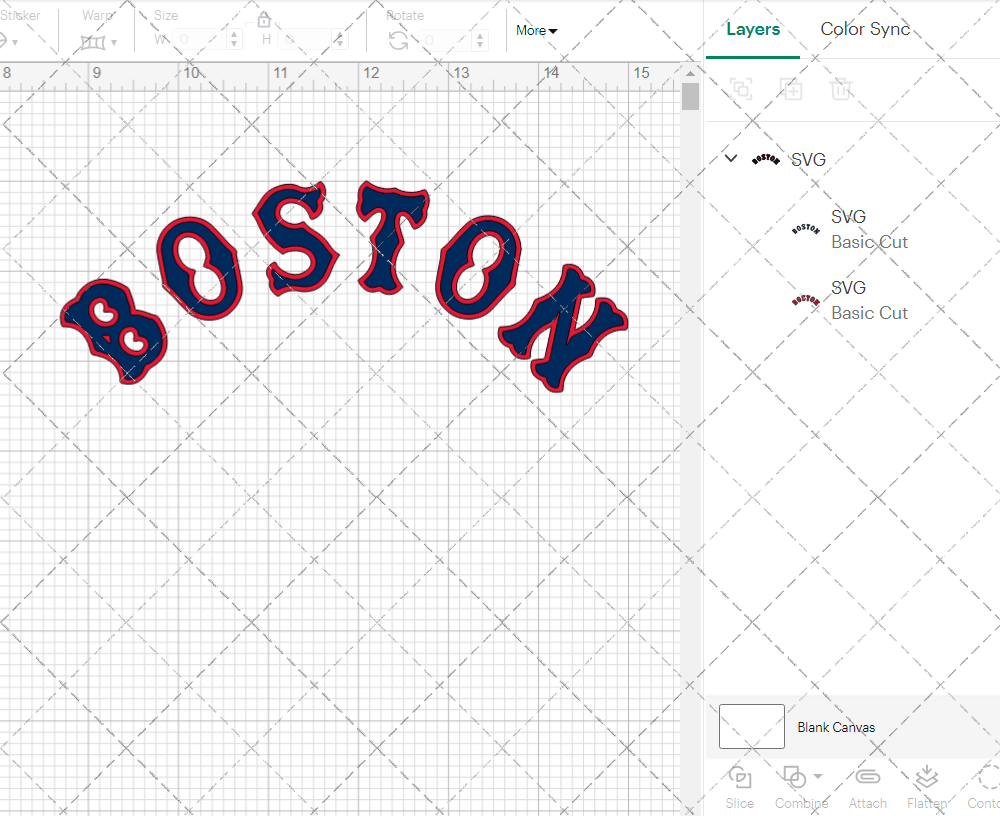
Task: Click the Slice tool icon
Action: pos(740,778)
